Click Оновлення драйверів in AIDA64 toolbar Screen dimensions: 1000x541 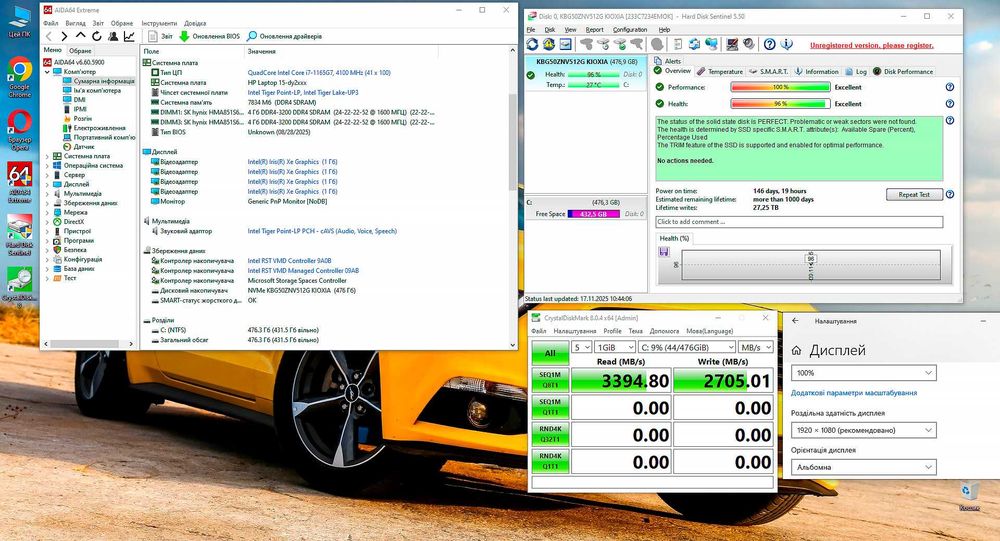pos(284,36)
